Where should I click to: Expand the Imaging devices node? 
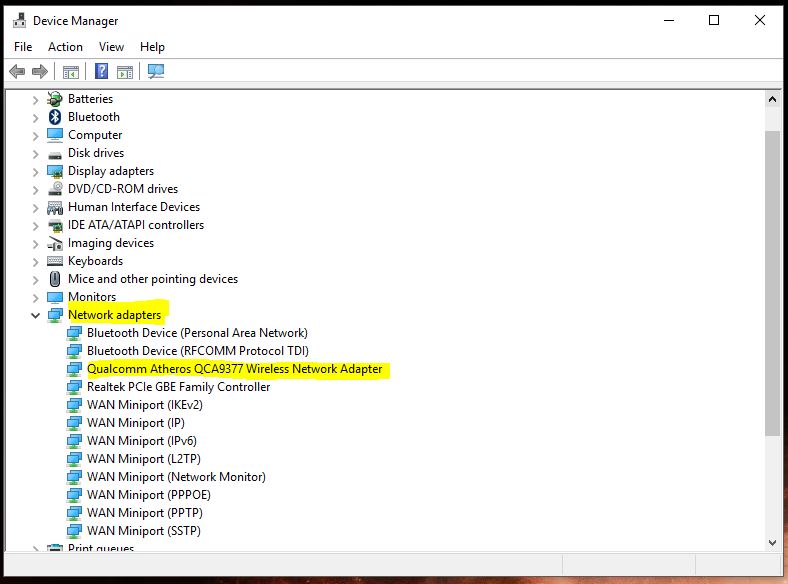coord(35,244)
